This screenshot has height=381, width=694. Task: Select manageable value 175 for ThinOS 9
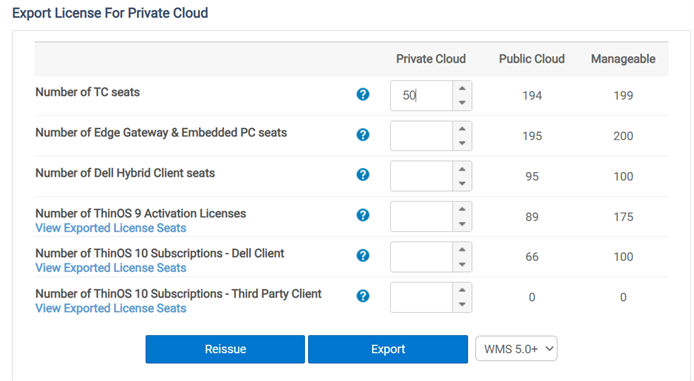pyautogui.click(x=623, y=217)
